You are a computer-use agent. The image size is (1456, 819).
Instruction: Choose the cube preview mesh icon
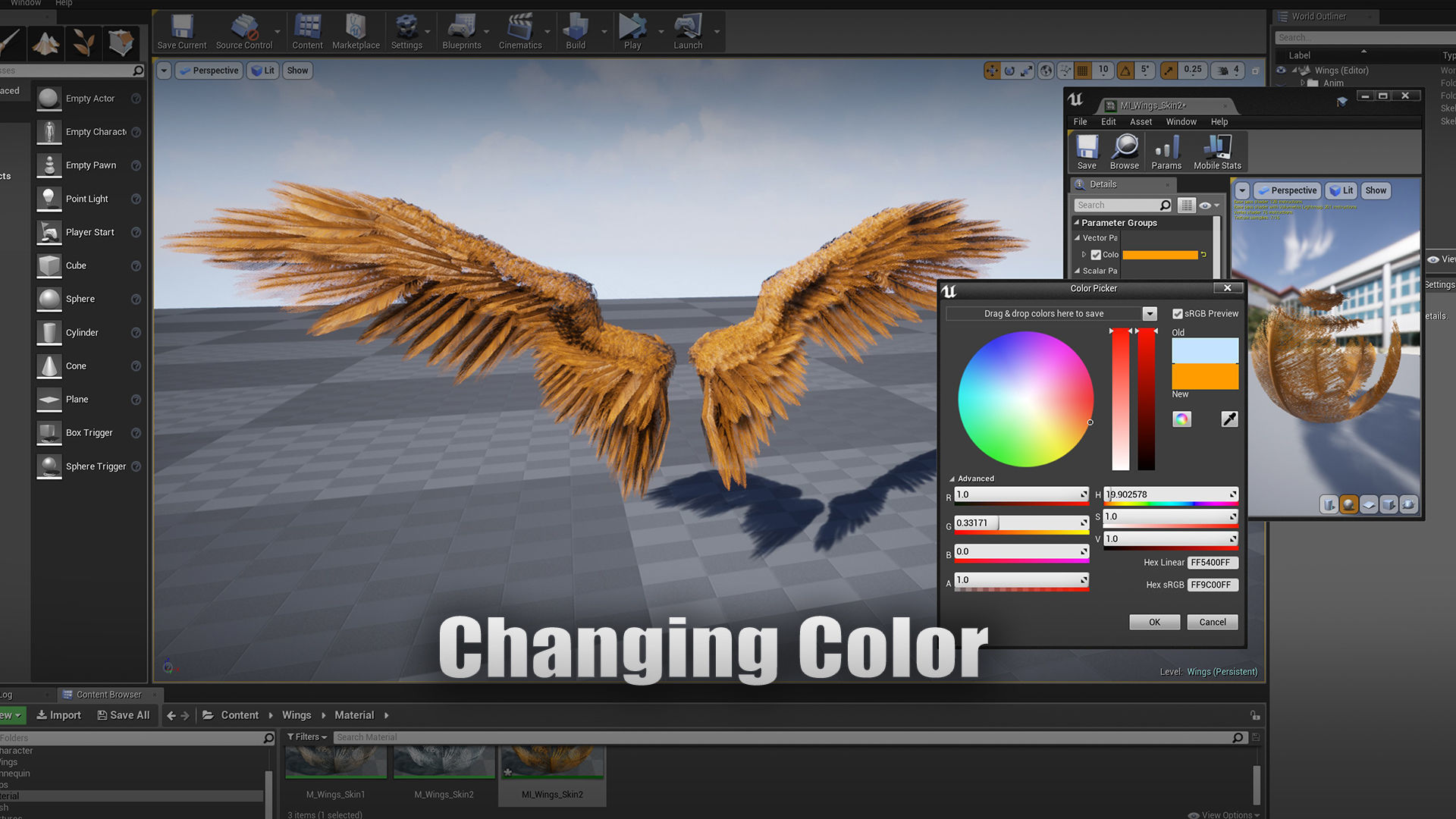point(1388,504)
